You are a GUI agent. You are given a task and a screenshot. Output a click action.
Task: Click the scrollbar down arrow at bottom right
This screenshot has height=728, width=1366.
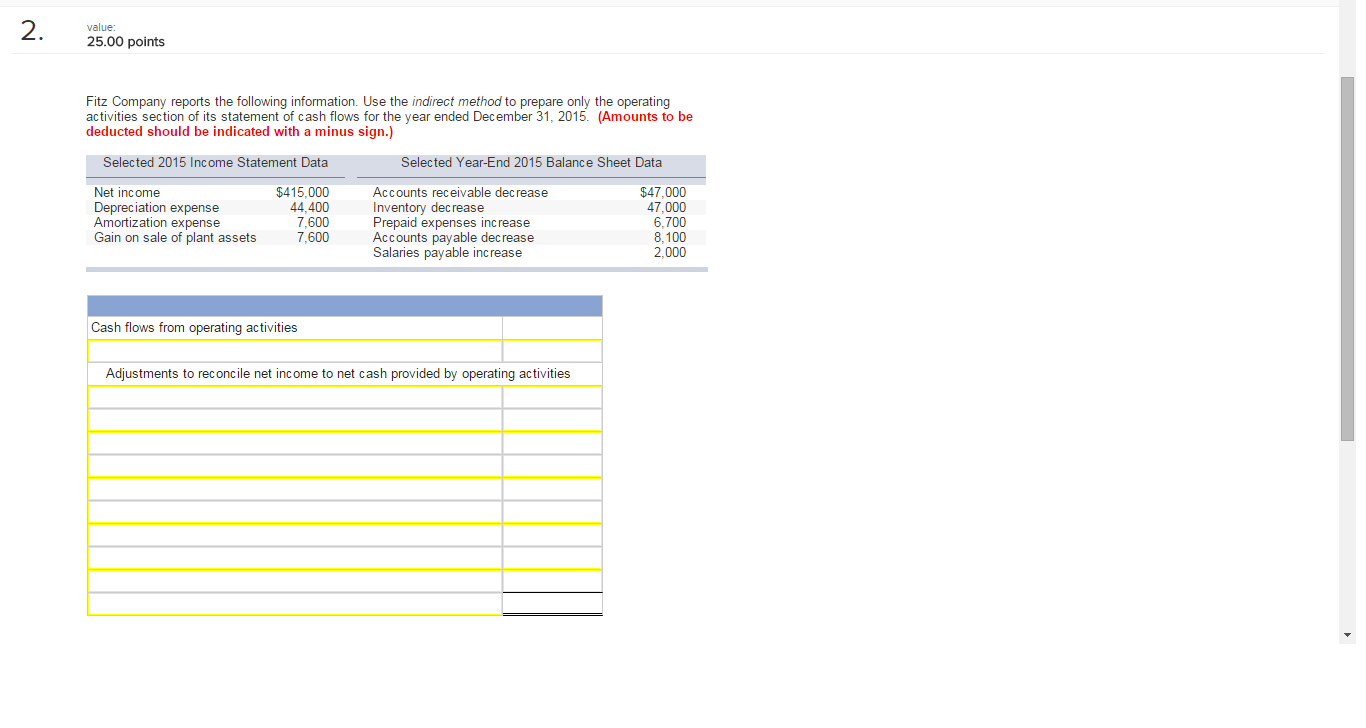coord(1346,634)
